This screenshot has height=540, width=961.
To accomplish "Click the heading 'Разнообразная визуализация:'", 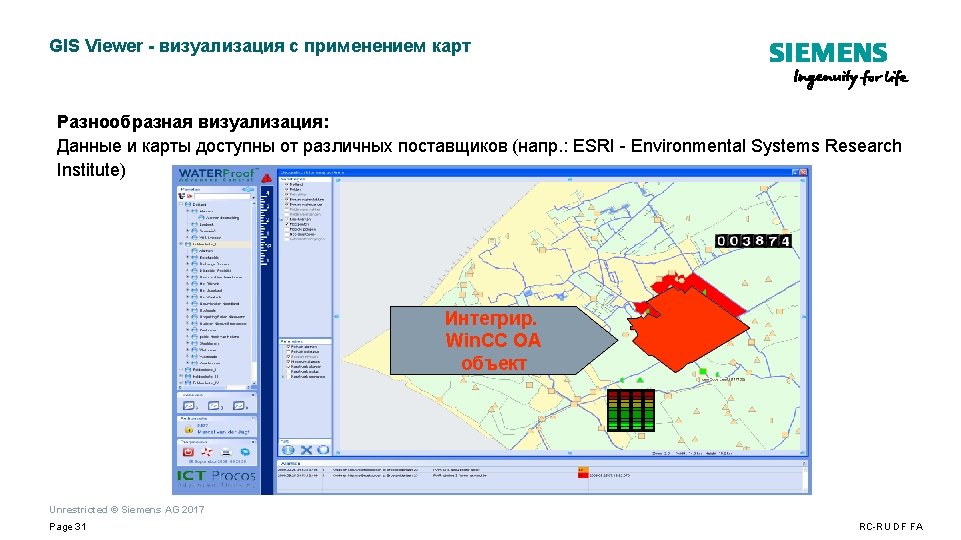I will 192,121.
